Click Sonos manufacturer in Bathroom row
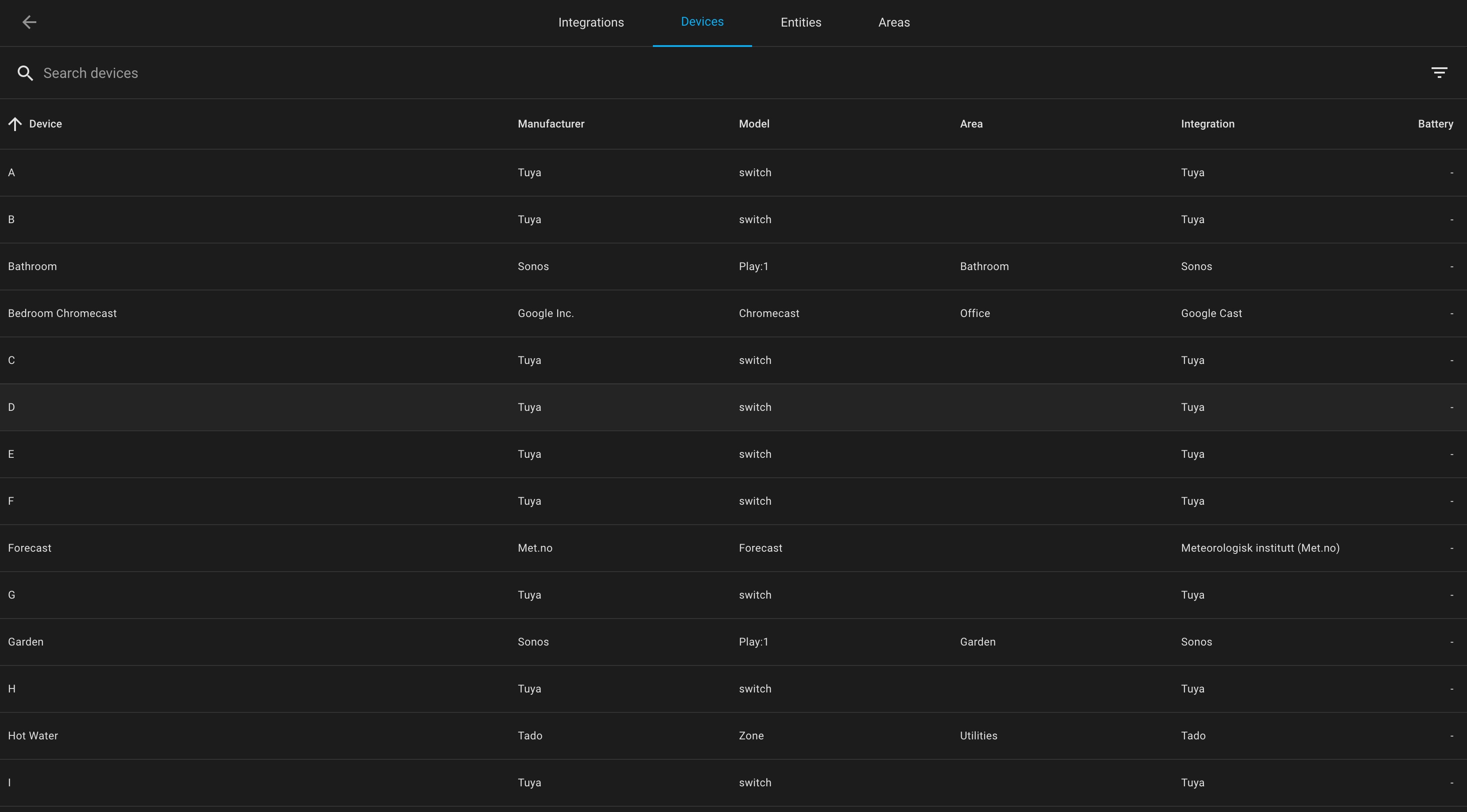Image resolution: width=1467 pixels, height=812 pixels. pyautogui.click(x=533, y=267)
